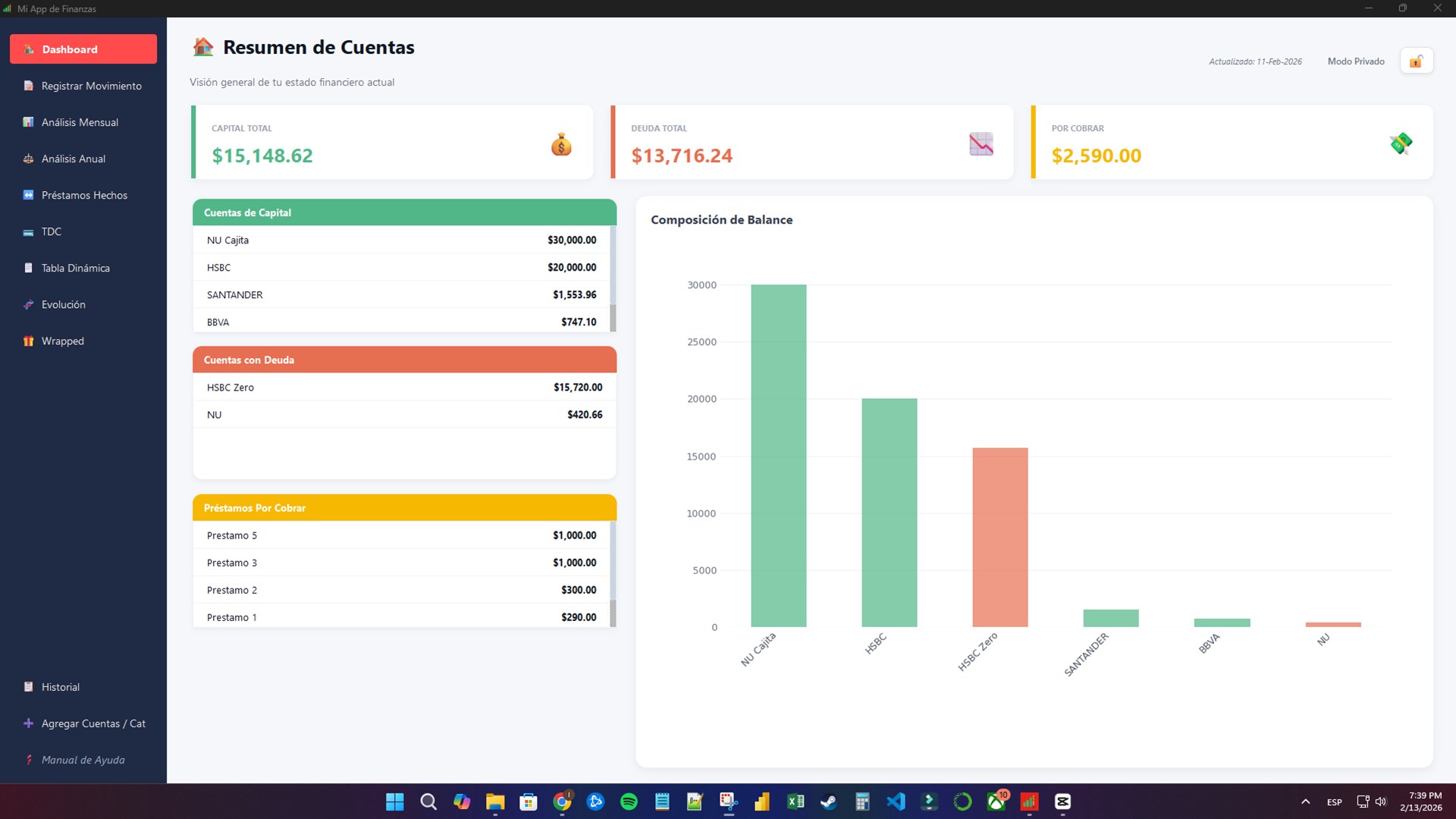This screenshot has height=819, width=1456.
Task: Click the cash icon in Por Cobrar card
Action: pyautogui.click(x=1401, y=143)
